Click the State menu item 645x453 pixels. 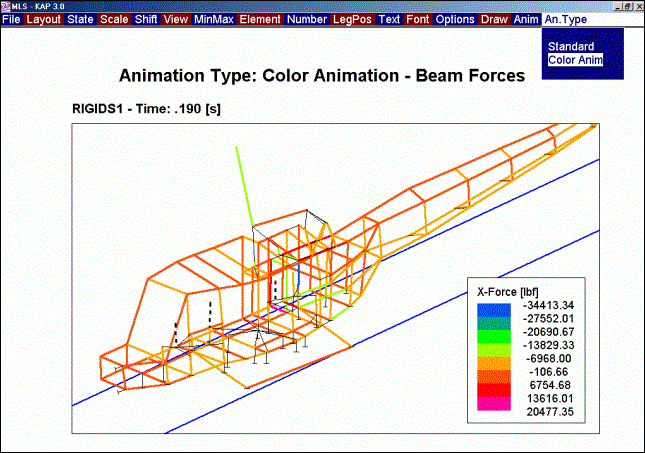(80, 19)
